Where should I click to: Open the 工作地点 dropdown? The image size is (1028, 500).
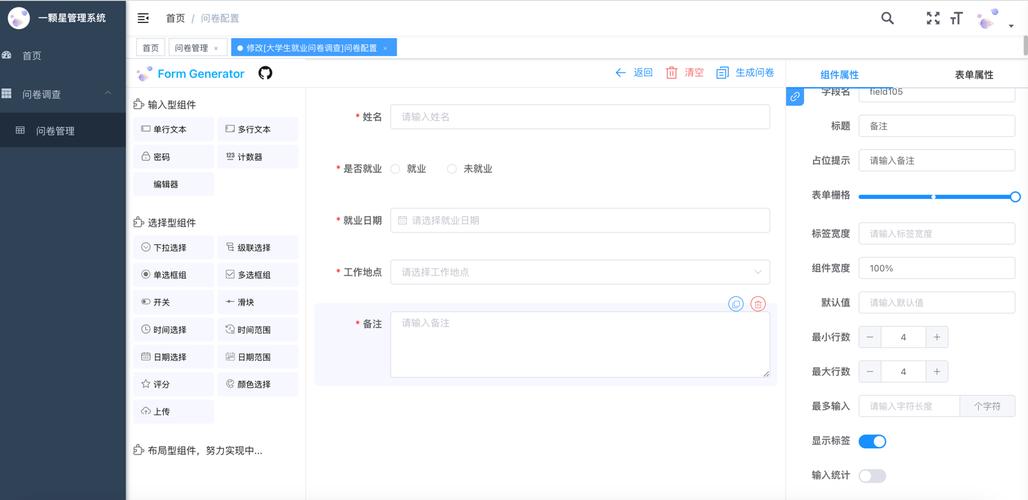(580, 272)
